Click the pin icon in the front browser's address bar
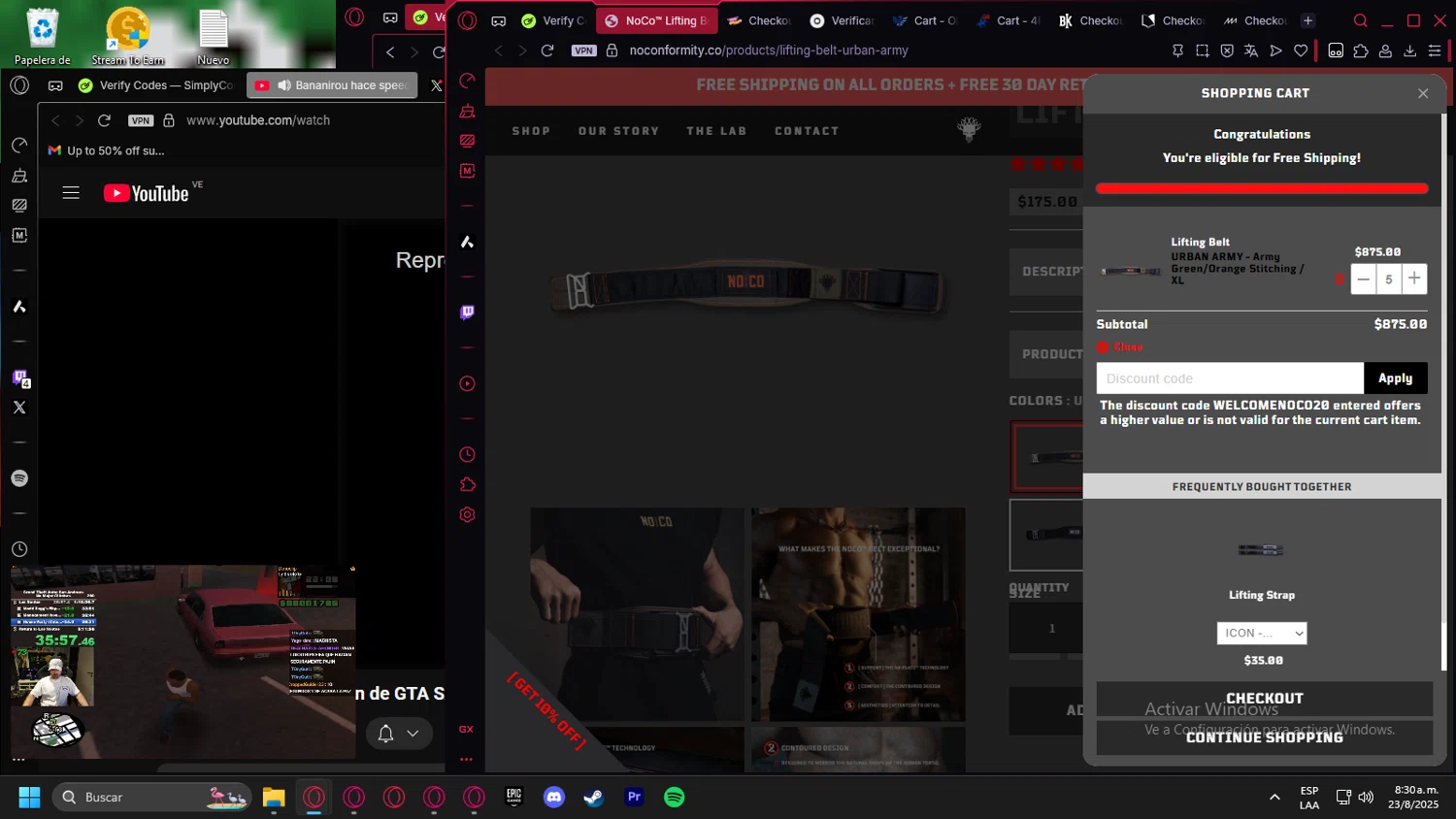The image size is (1456, 819). click(1177, 50)
